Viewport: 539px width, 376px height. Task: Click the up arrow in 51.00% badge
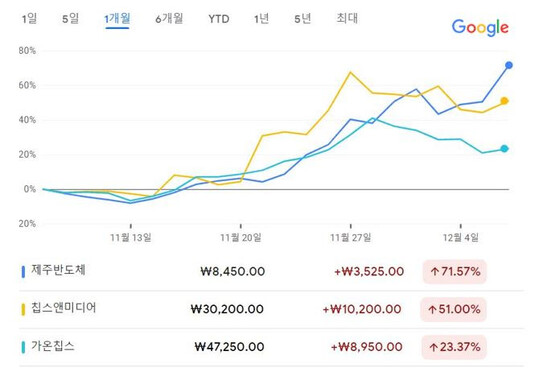coord(432,310)
